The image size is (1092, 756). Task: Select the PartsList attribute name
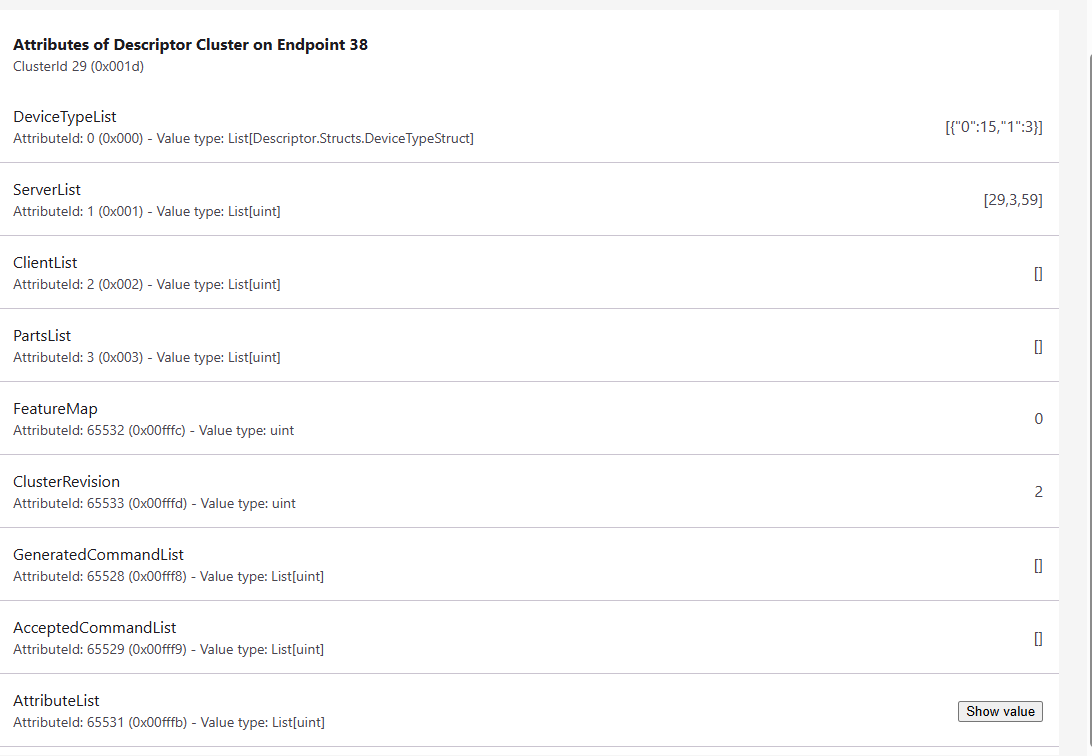[x=42, y=336]
